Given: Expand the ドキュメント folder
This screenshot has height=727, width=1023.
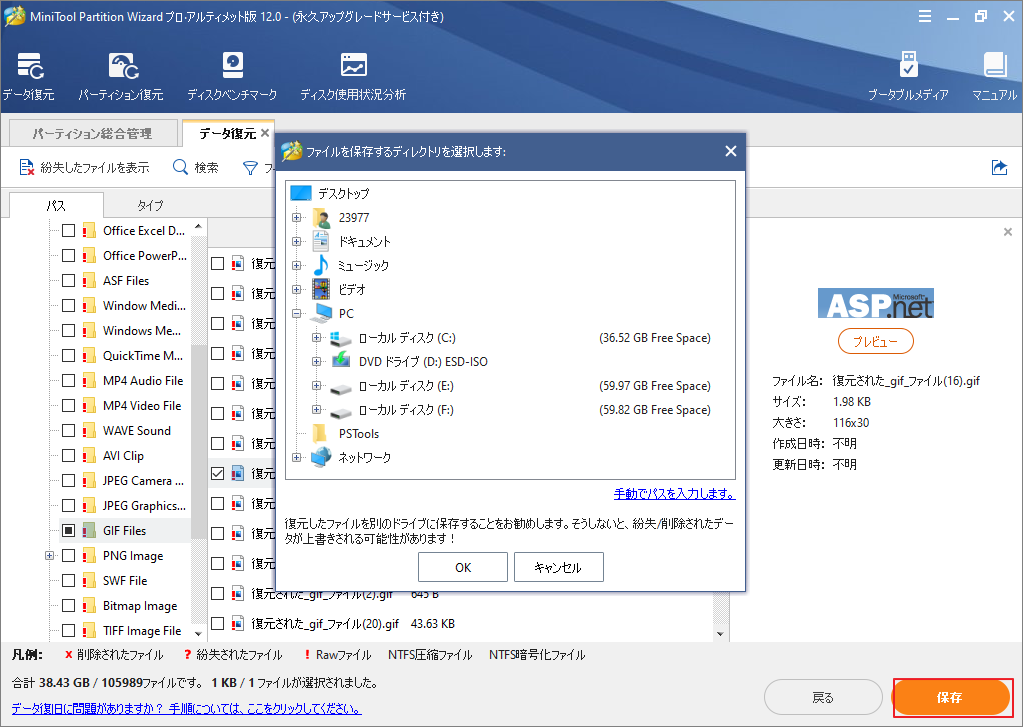Looking at the screenshot, I should coord(295,241).
